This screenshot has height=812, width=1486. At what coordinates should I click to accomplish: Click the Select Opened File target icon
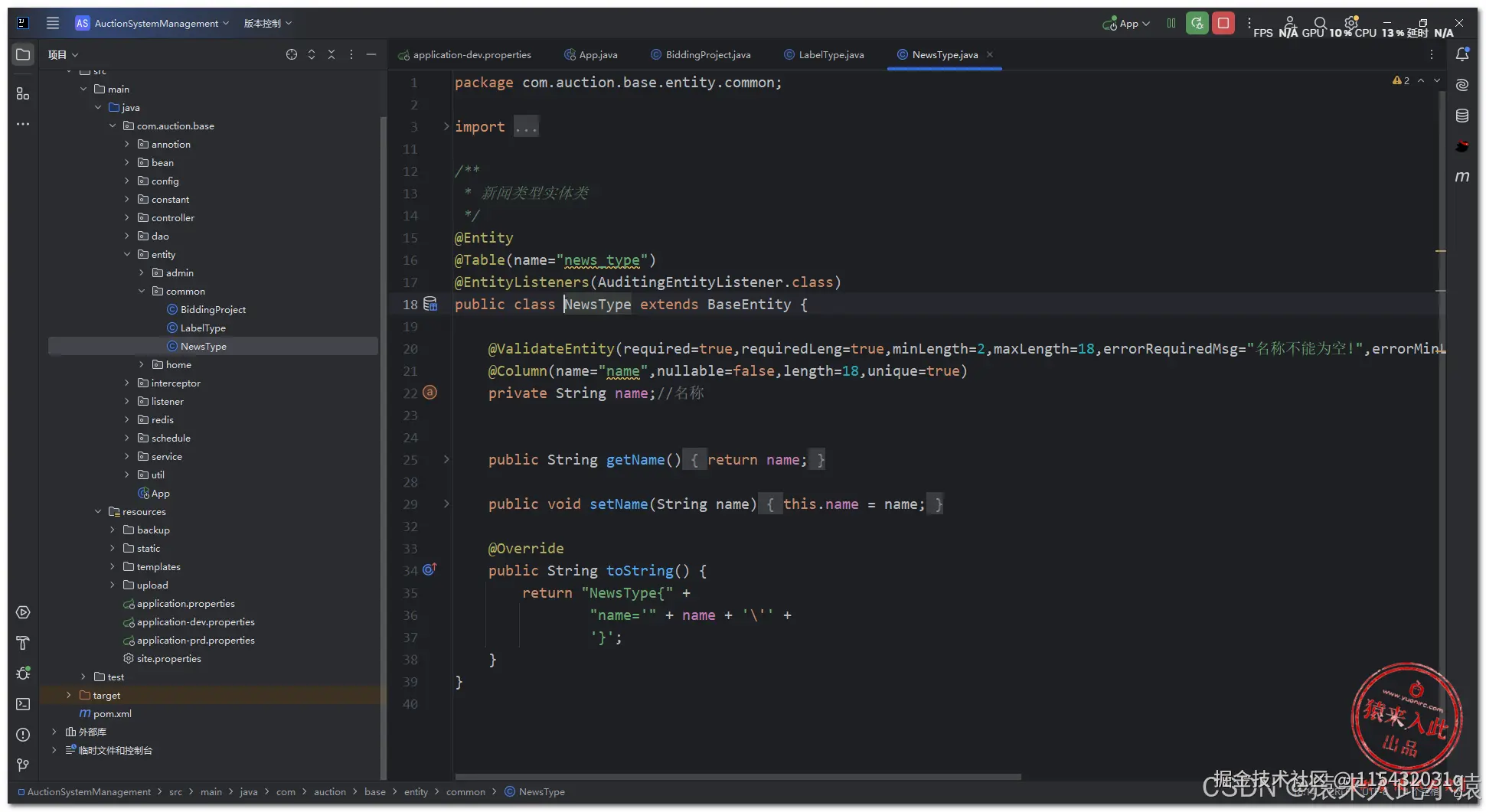[292, 54]
